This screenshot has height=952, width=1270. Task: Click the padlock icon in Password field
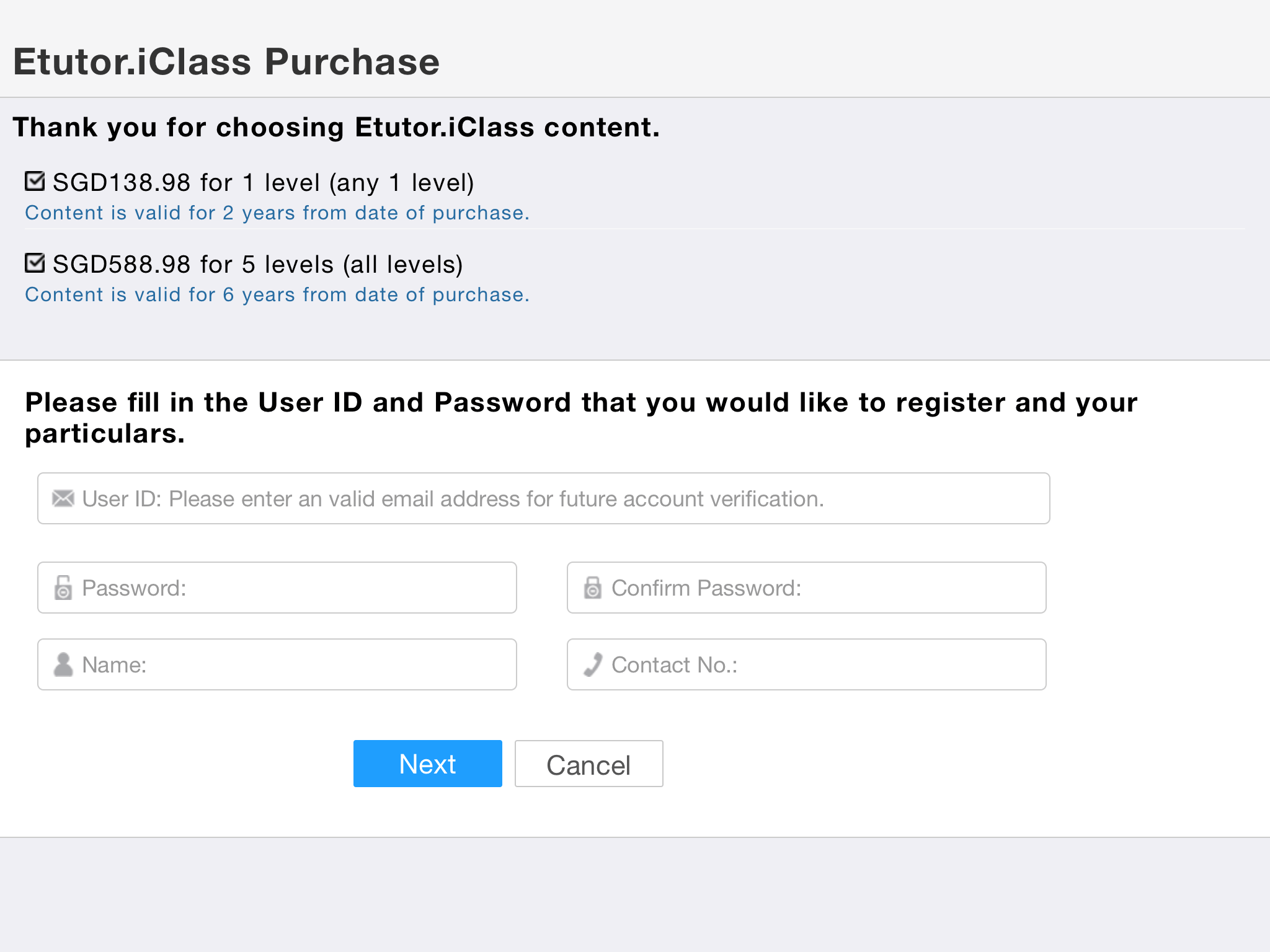pyautogui.click(x=63, y=588)
